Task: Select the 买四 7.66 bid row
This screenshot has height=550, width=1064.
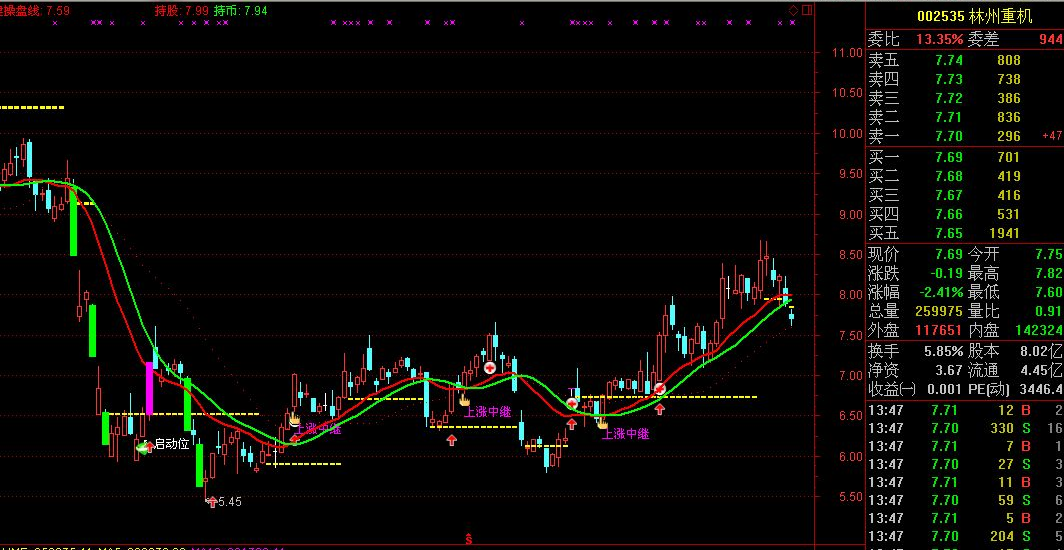Action: coord(965,214)
